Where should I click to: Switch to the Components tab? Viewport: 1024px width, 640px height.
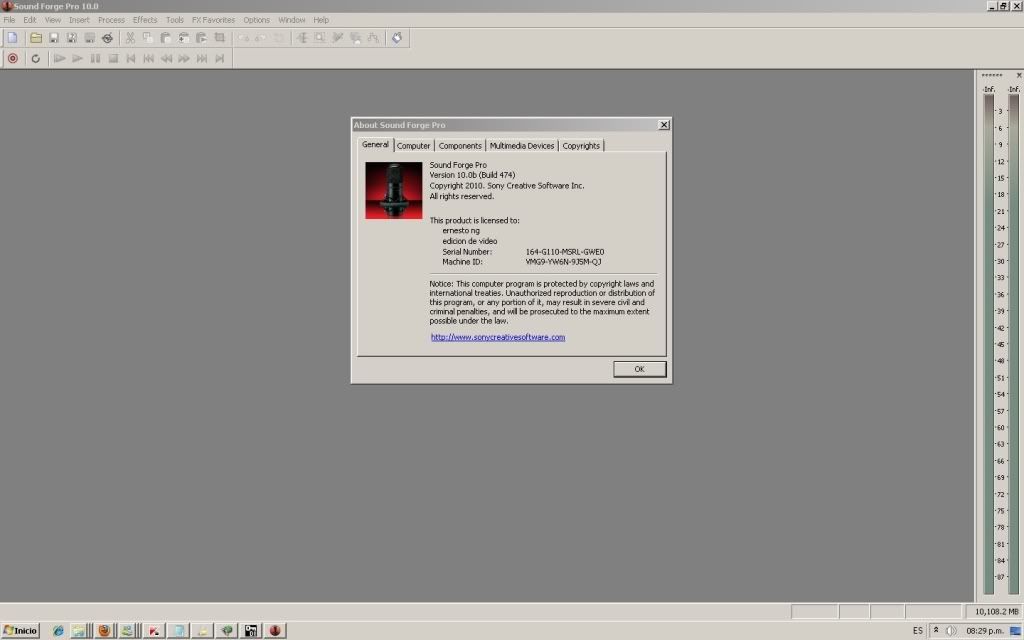[460, 146]
